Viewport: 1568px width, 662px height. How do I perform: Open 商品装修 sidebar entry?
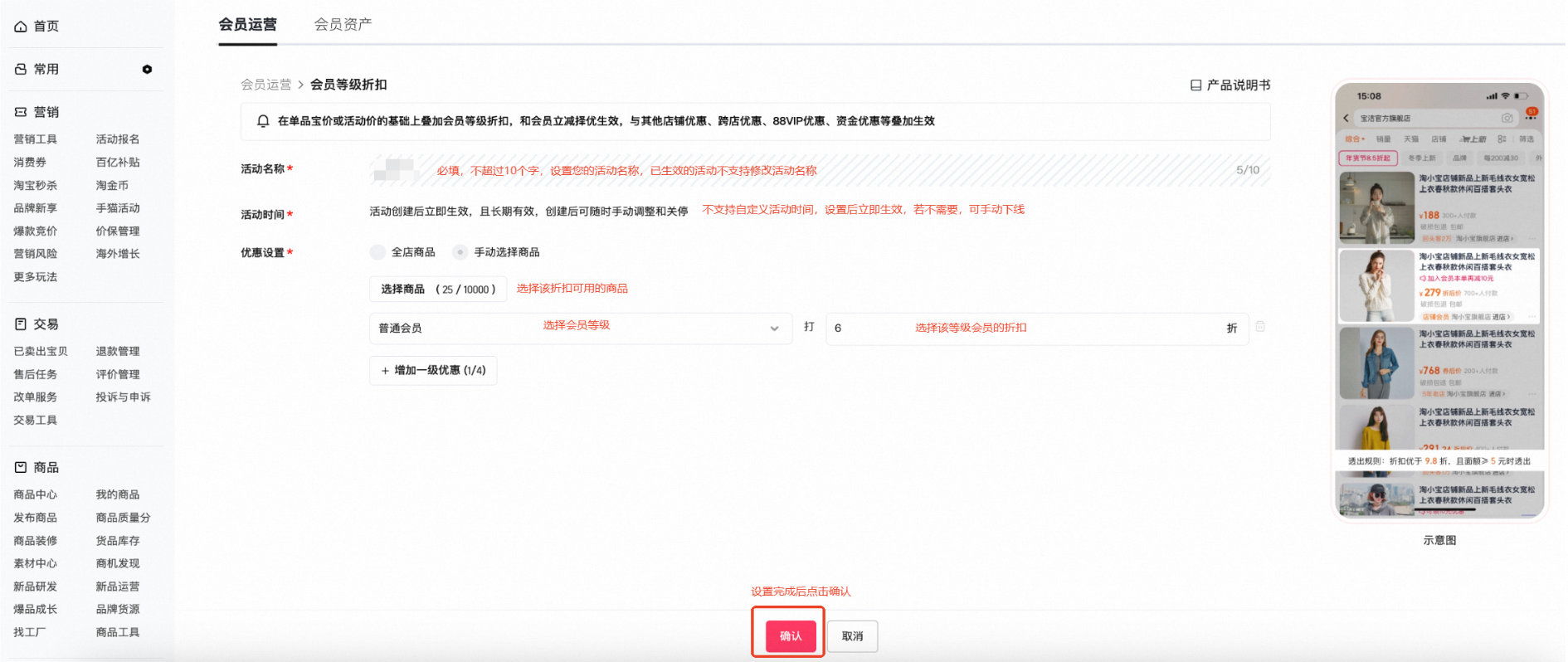coord(36,541)
